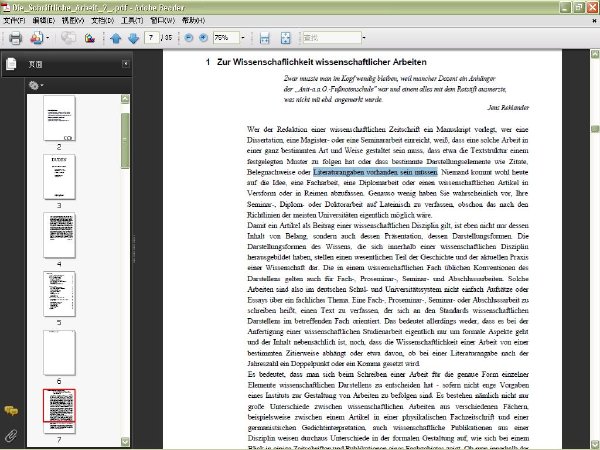The image size is (600, 450).
Task: Expand the Pages panel gear options menu
Action: (x=36, y=85)
